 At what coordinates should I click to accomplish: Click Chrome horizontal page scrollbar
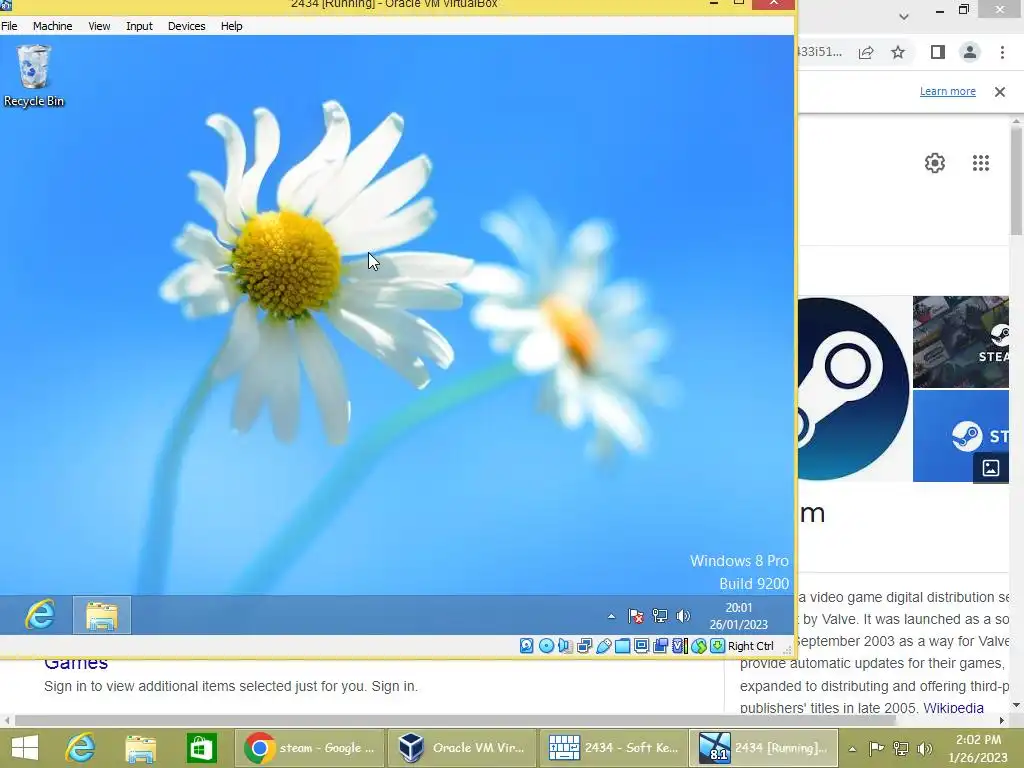(x=455, y=720)
